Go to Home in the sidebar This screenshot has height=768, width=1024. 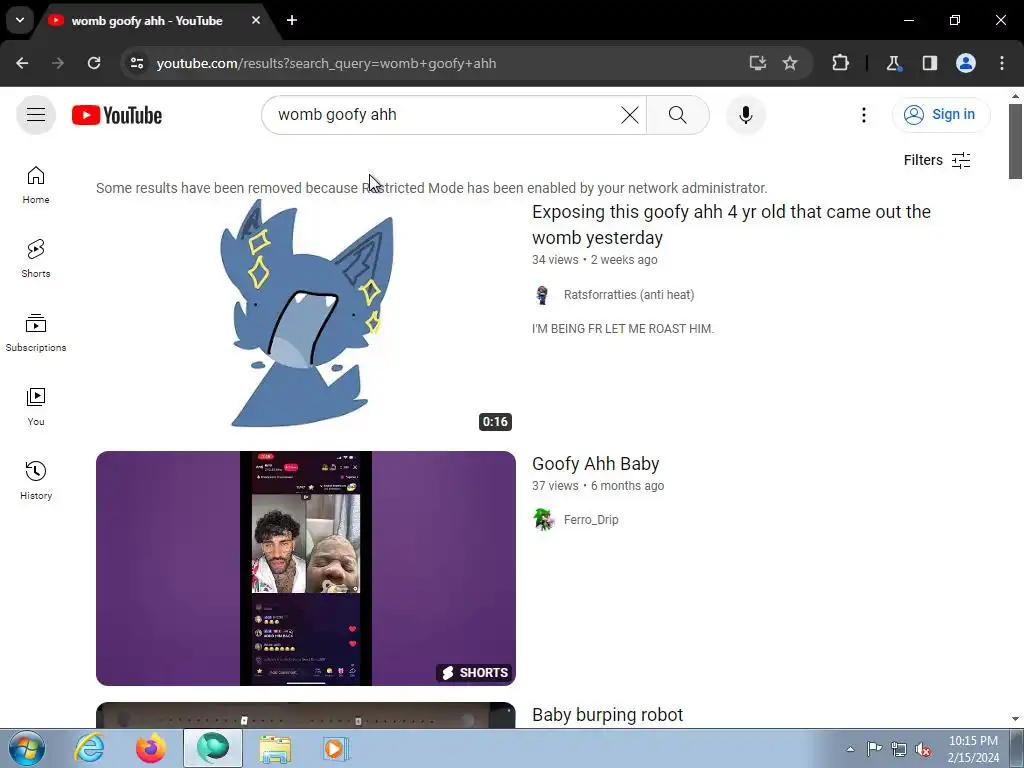[36, 185]
